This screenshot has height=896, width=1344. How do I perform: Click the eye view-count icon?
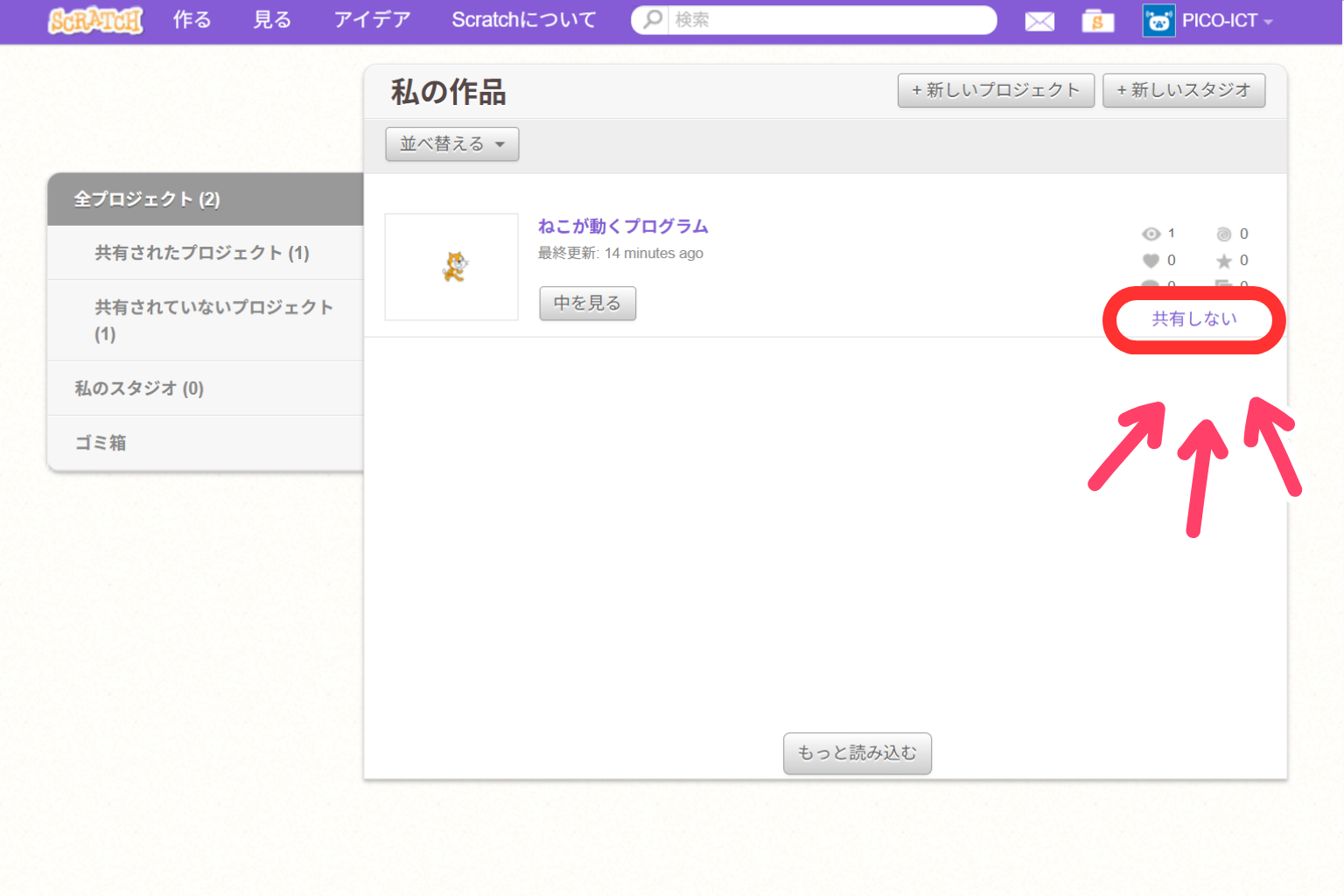point(1150,234)
